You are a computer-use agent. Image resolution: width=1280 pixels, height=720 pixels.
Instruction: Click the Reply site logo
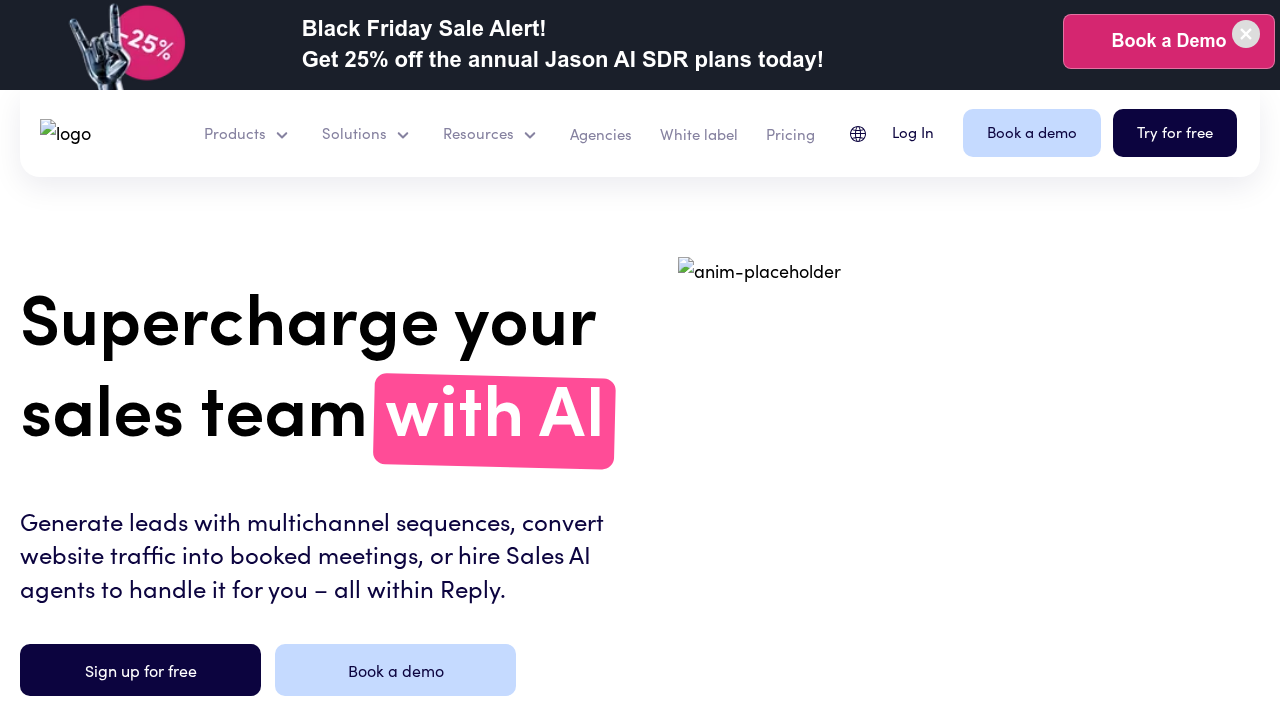point(65,132)
